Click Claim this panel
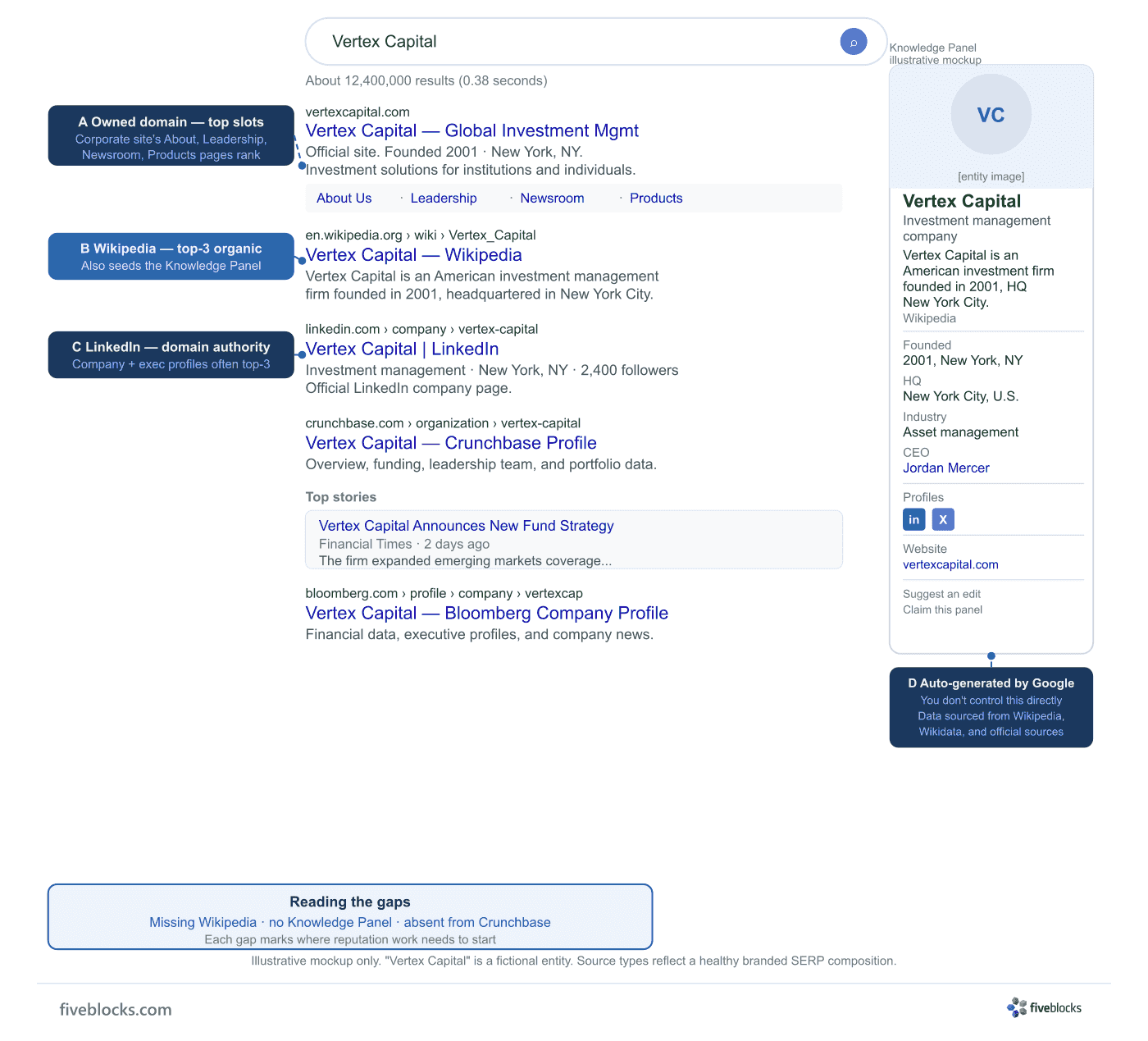1148x1041 pixels. coord(942,610)
